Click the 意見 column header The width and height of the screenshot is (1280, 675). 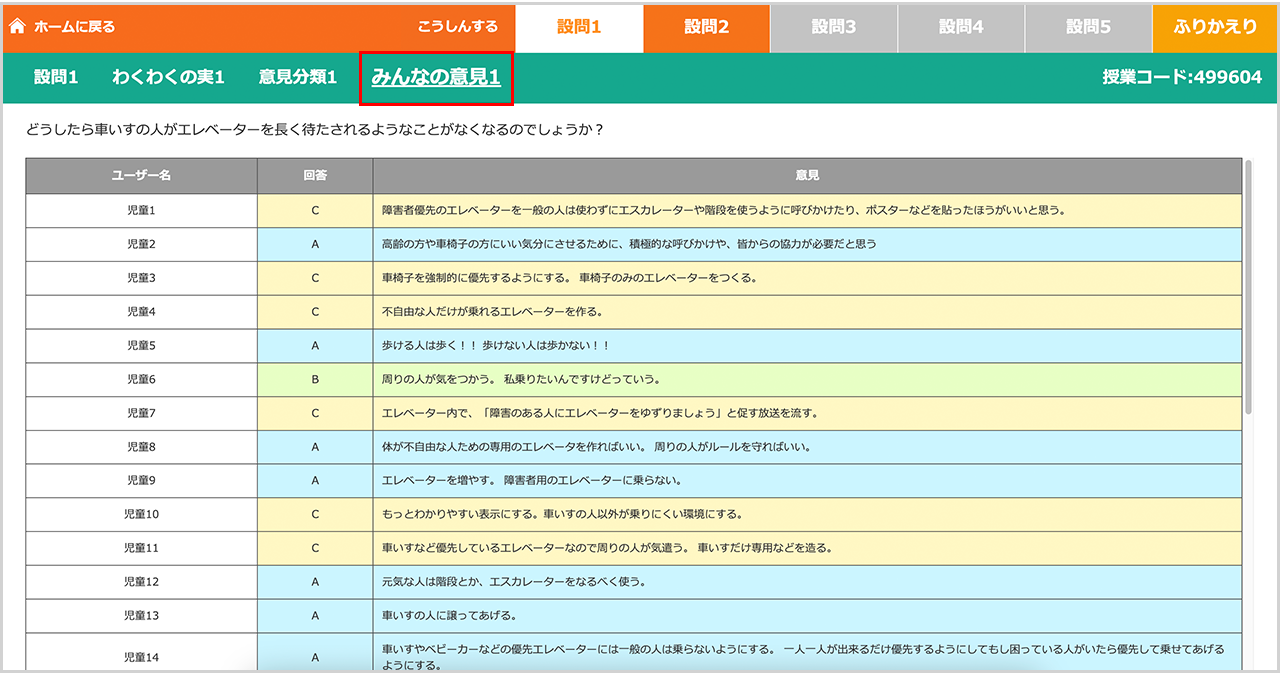point(807,175)
